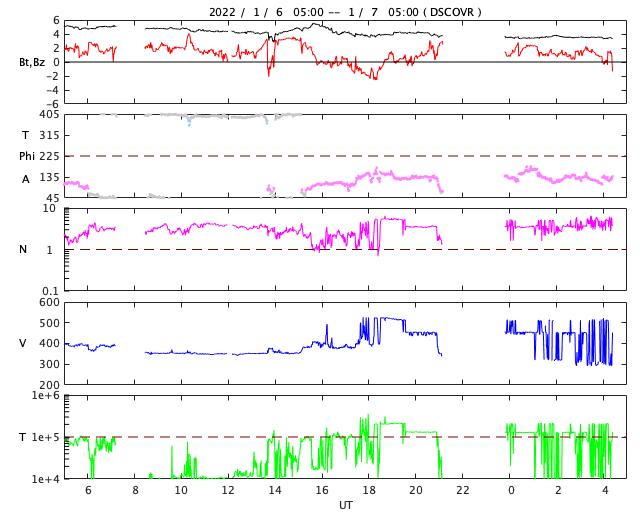Click the '400' velocity tick label
This screenshot has width=640, height=512.
coord(49,343)
